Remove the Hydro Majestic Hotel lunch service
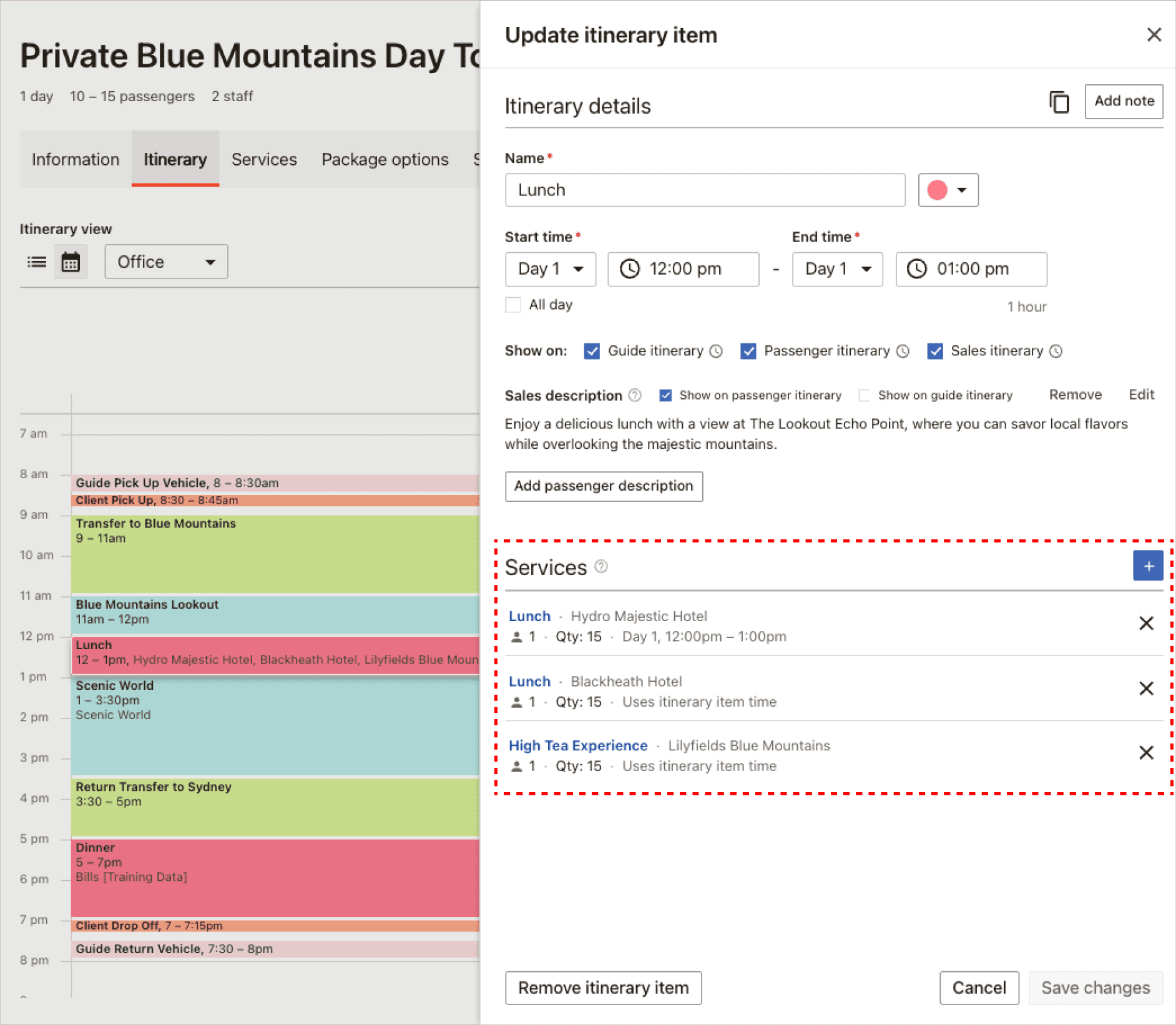Screen dimensions: 1176x1025 1145,623
